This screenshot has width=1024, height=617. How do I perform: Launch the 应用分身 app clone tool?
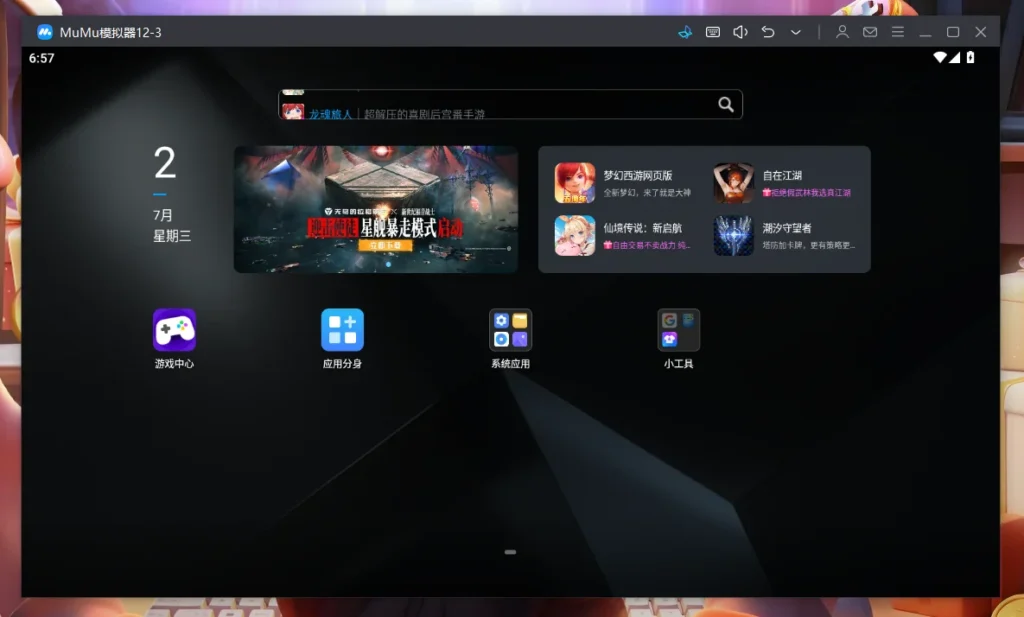coord(342,330)
